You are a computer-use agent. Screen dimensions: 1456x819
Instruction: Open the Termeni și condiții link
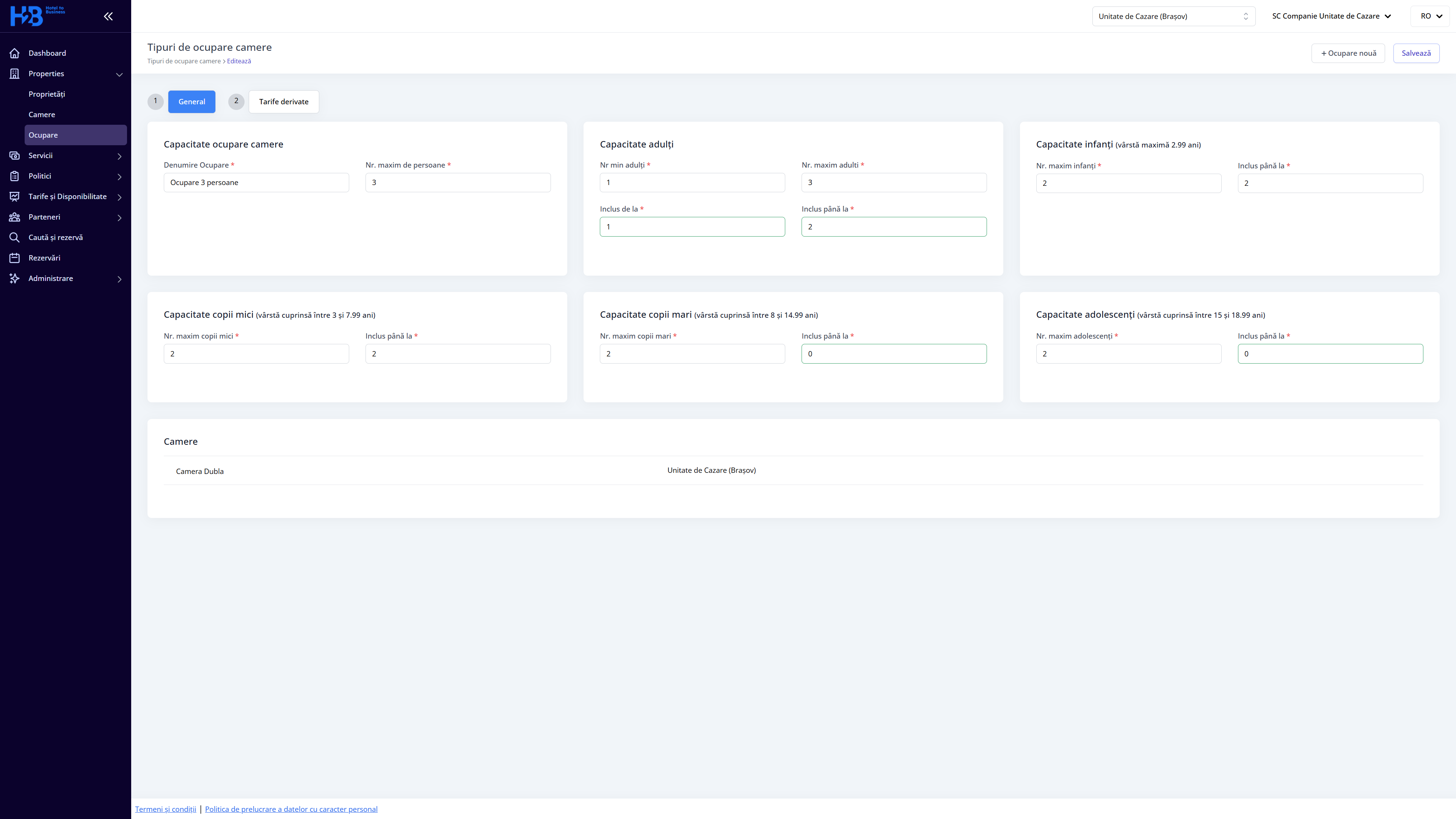coord(166,809)
